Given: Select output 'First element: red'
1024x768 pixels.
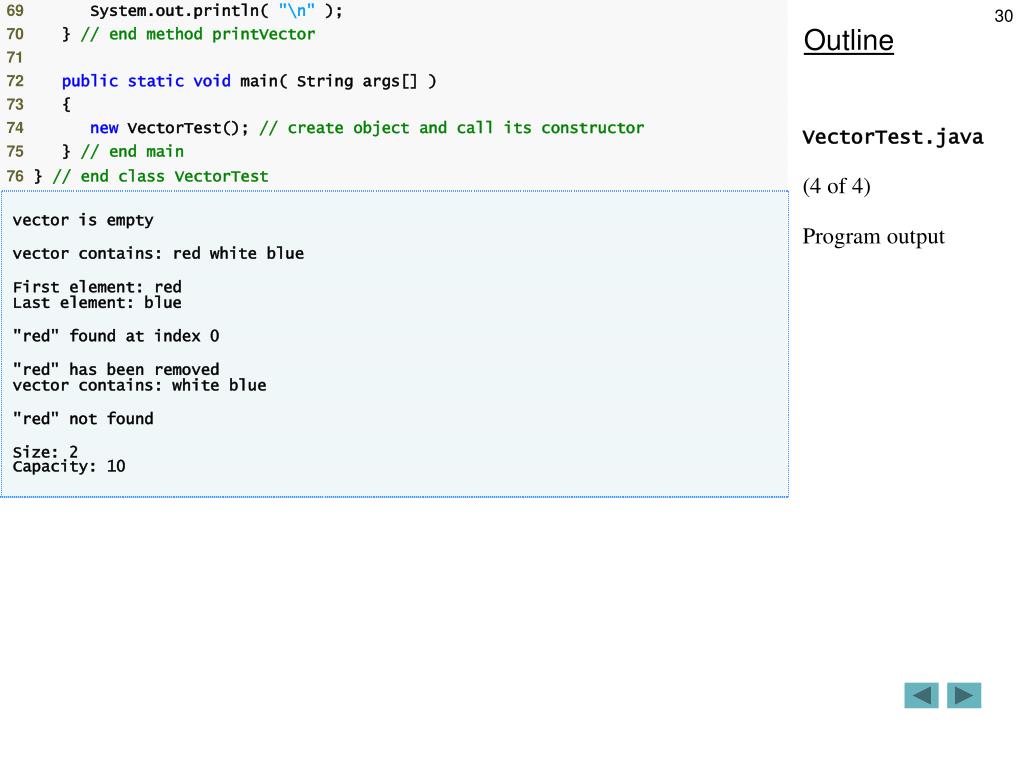Looking at the screenshot, I should pyautogui.click(x=97, y=287).
